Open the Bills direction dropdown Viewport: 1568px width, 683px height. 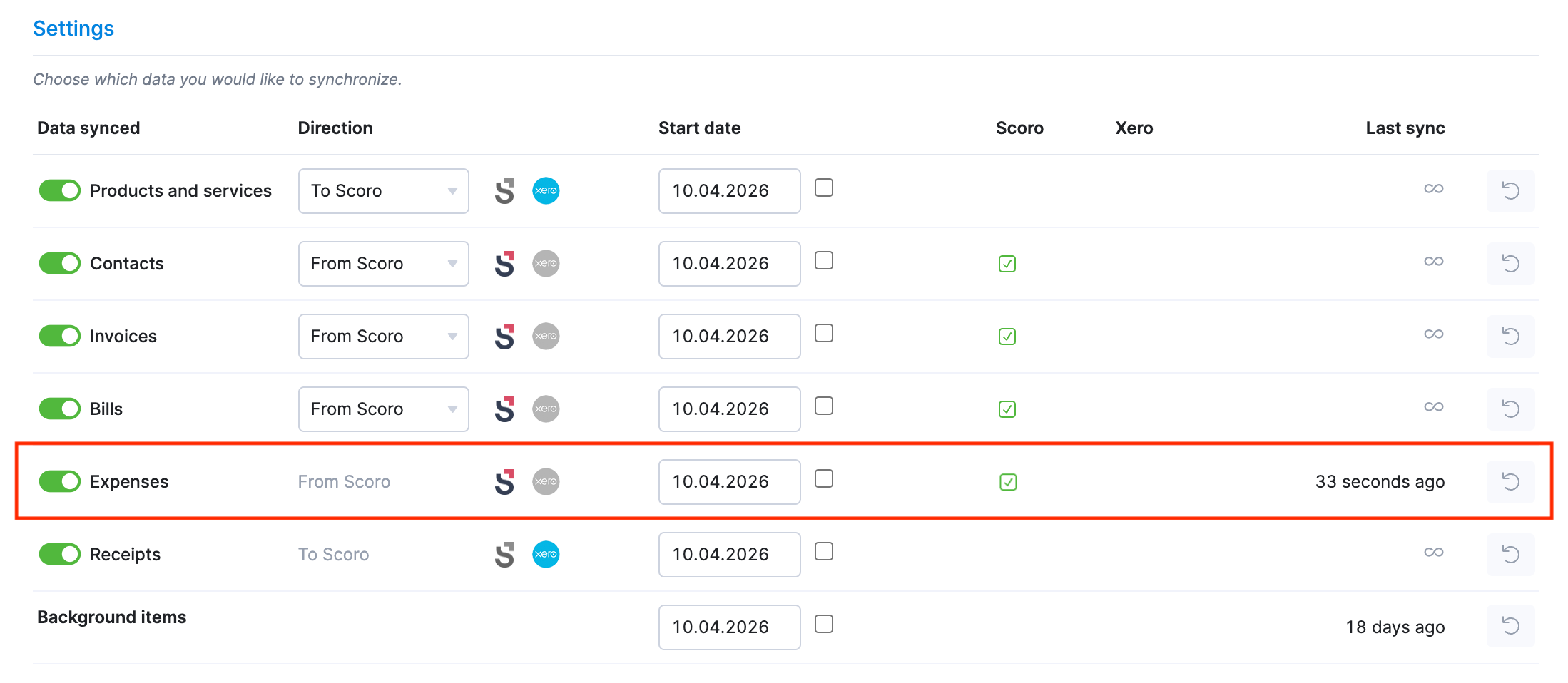[383, 409]
